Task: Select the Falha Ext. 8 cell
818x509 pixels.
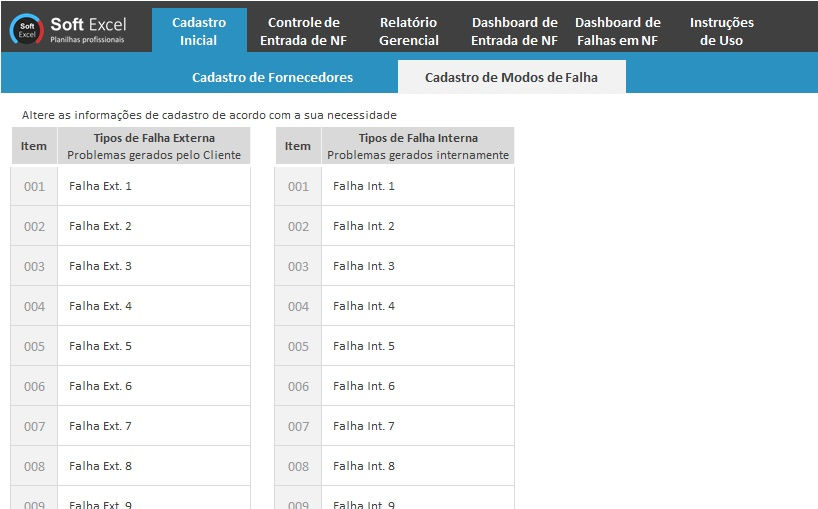Action: tap(154, 466)
